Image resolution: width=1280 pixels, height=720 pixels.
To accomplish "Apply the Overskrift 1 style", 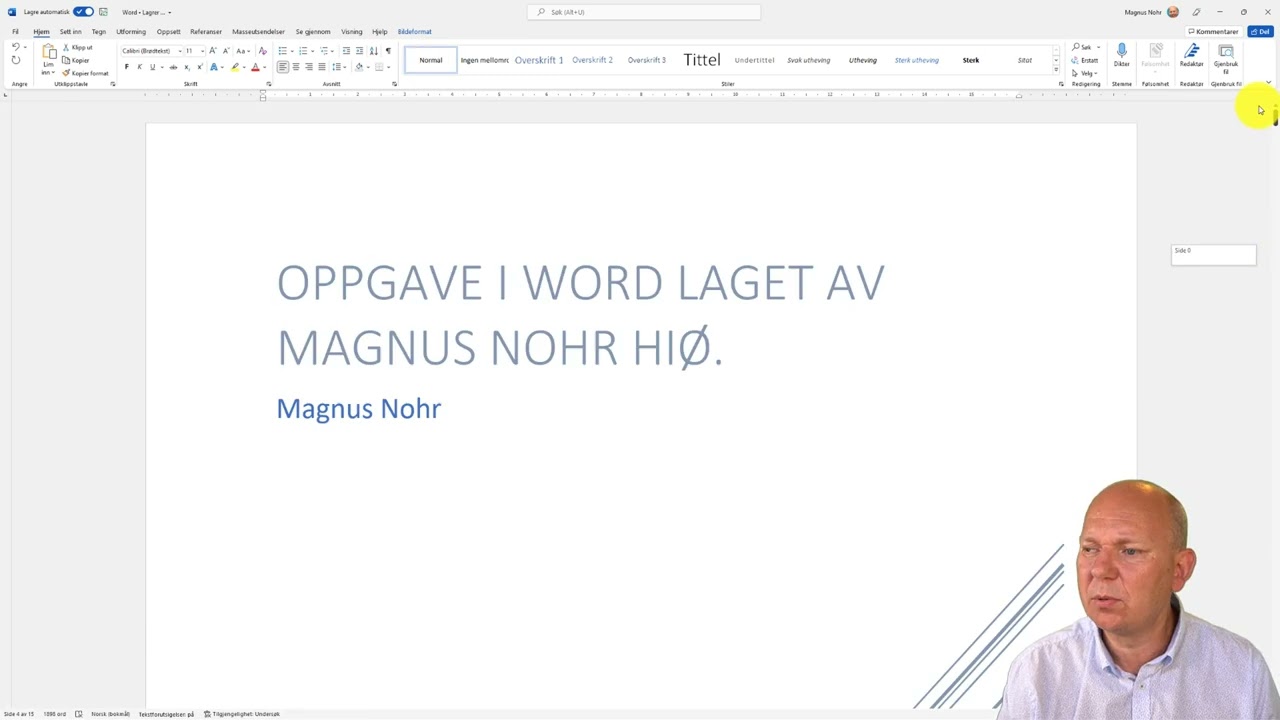I will coord(539,60).
